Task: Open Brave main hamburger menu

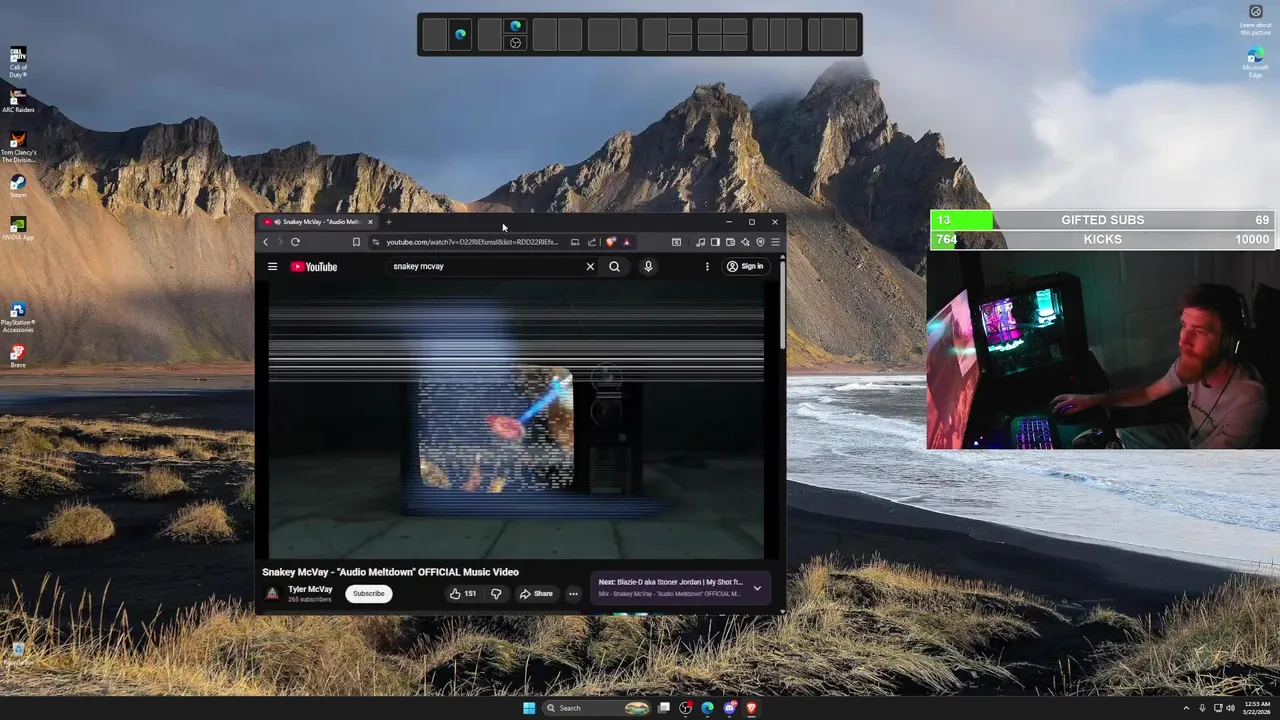Action: click(775, 242)
